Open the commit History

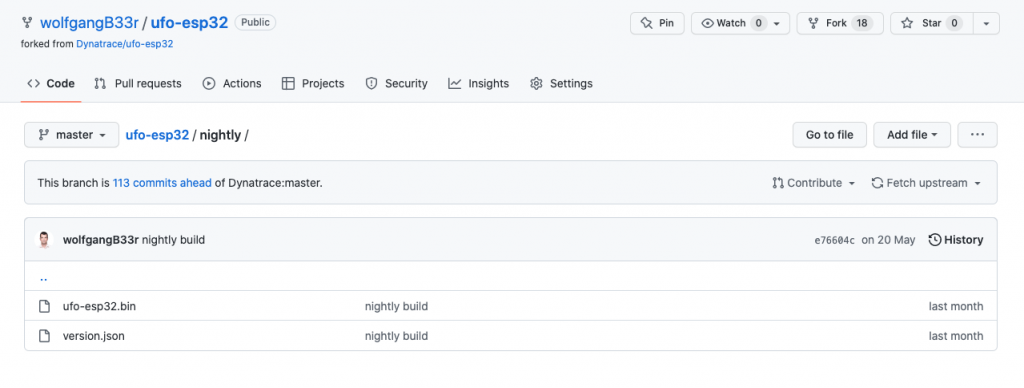tap(956, 240)
